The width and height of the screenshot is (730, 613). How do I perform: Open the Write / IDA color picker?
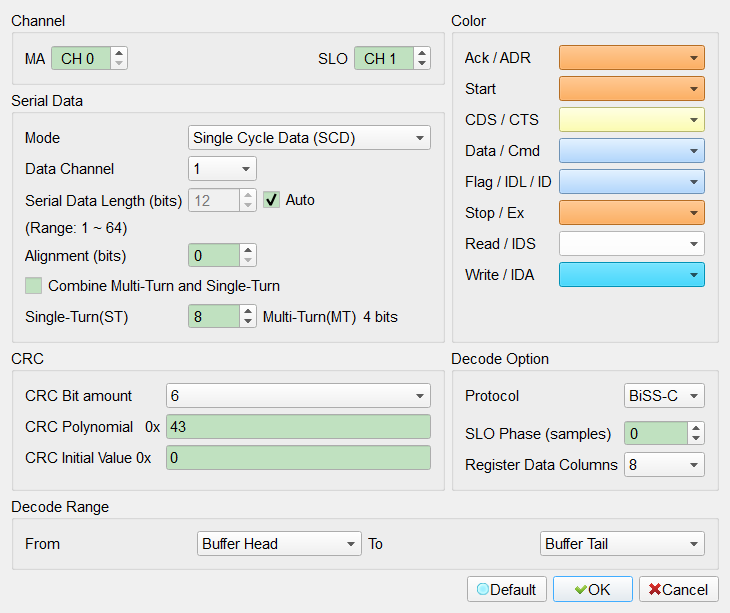pos(631,275)
